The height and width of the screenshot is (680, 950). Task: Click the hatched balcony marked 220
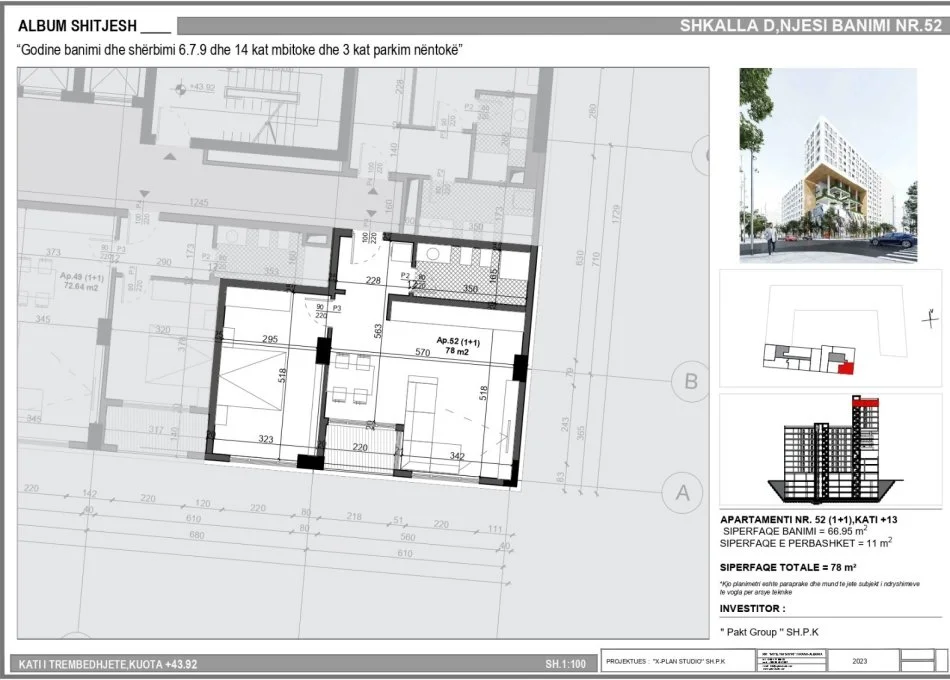(x=360, y=445)
